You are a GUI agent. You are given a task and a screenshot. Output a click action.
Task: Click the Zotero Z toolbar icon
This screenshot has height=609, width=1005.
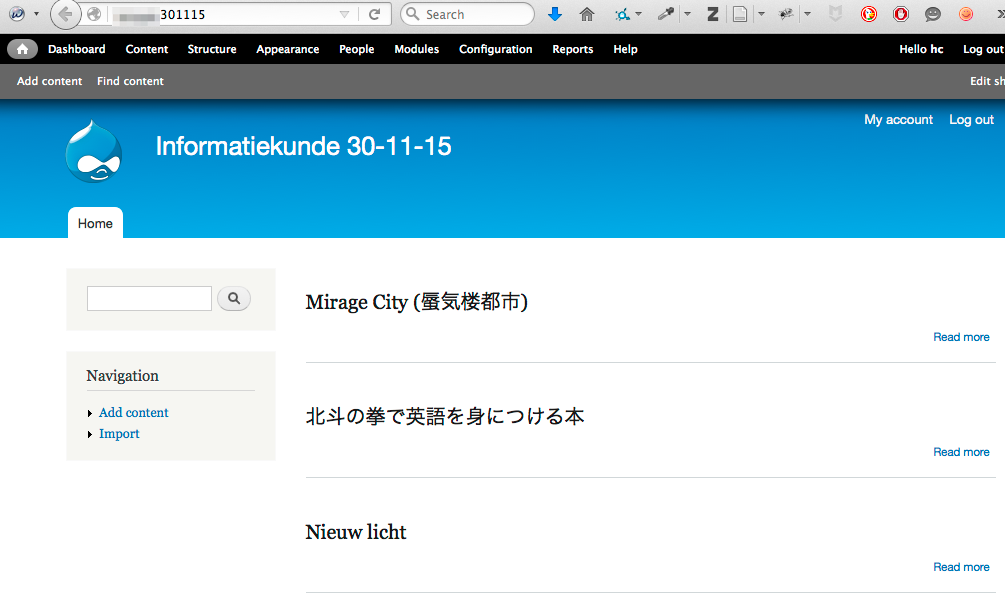[712, 14]
